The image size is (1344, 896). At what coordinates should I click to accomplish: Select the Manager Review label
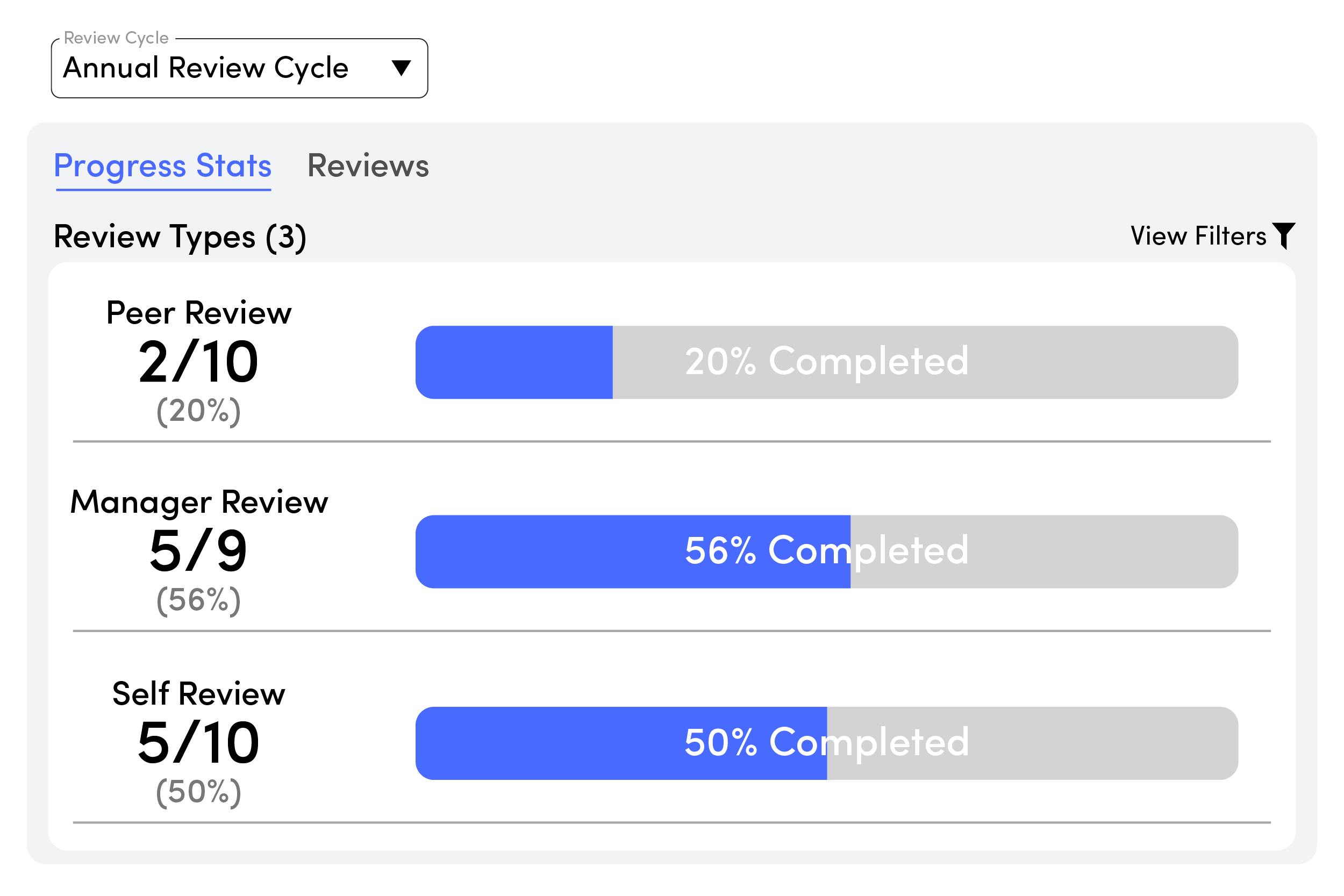[199, 502]
